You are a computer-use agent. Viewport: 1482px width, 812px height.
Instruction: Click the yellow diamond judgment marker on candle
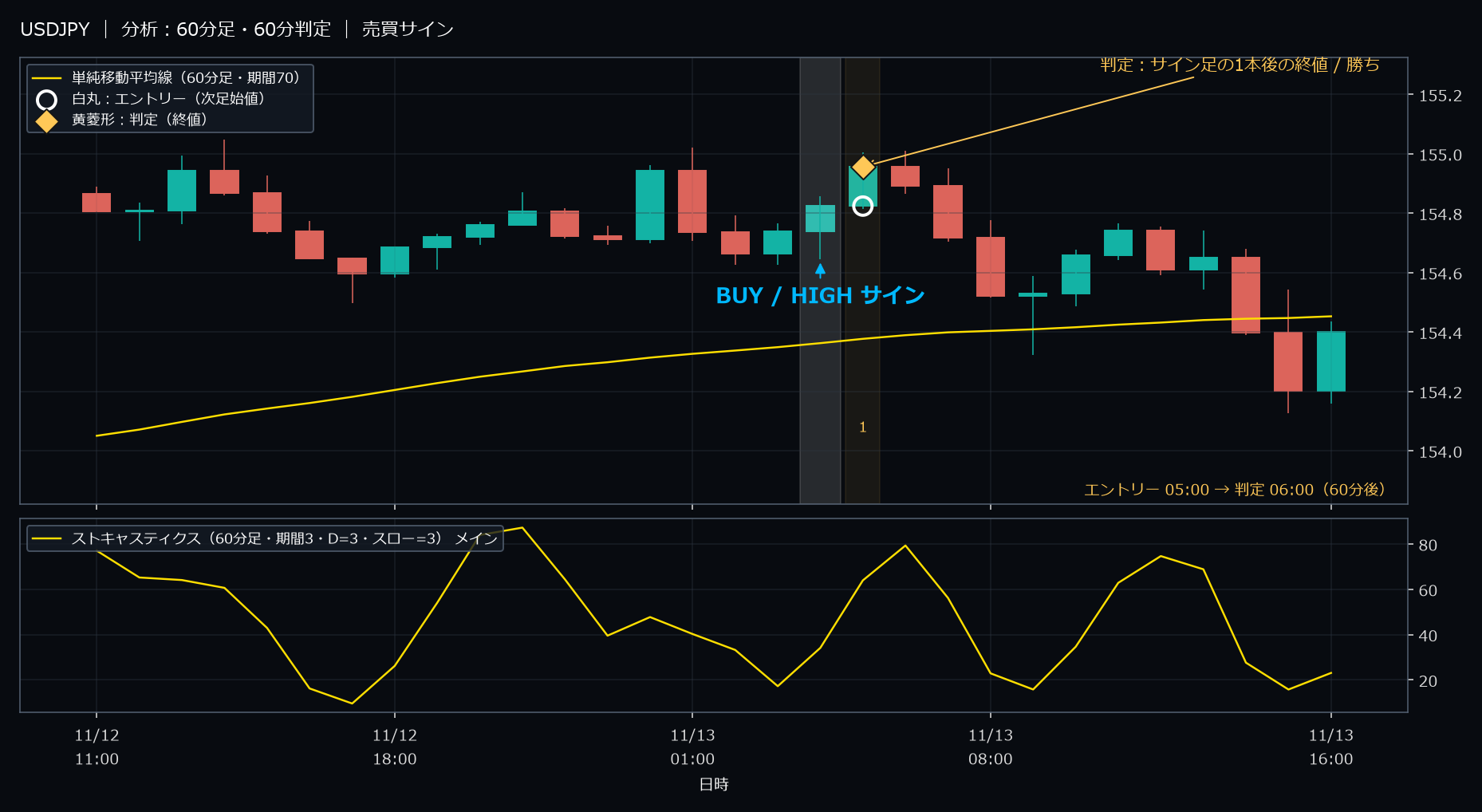(x=863, y=167)
